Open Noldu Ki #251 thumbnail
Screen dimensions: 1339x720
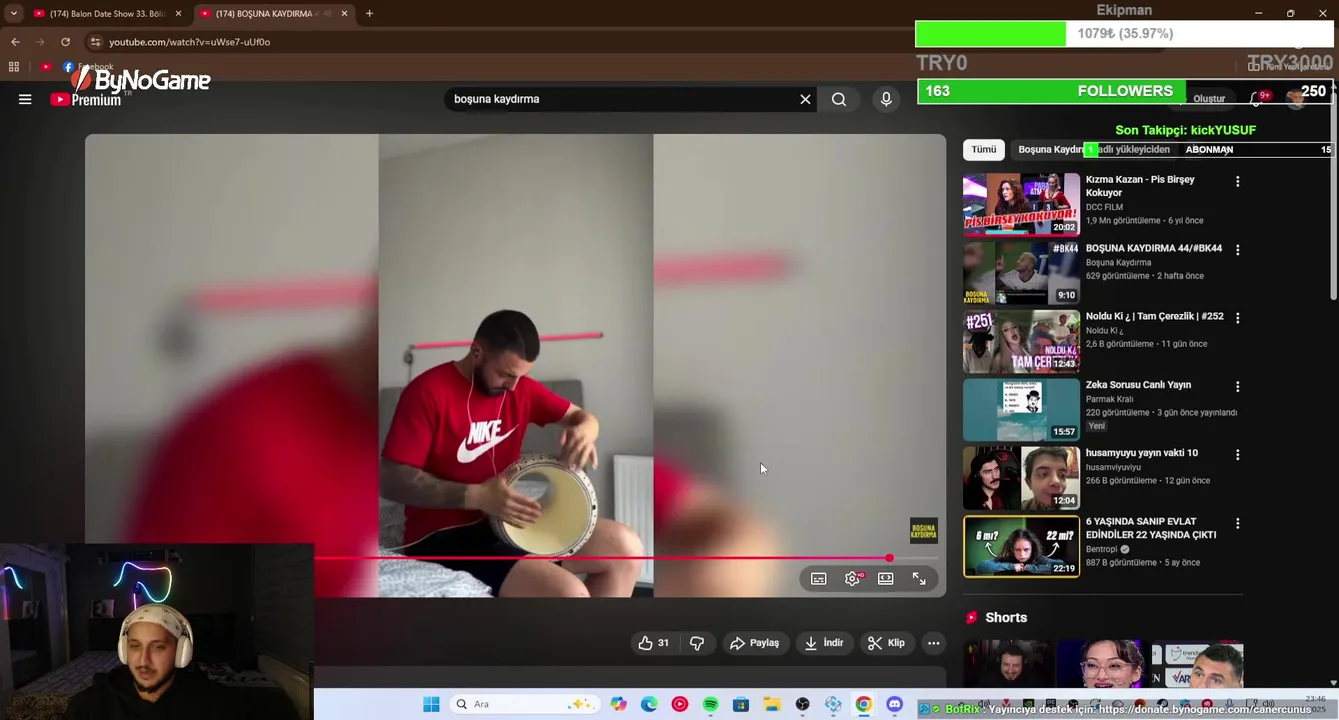click(1021, 341)
